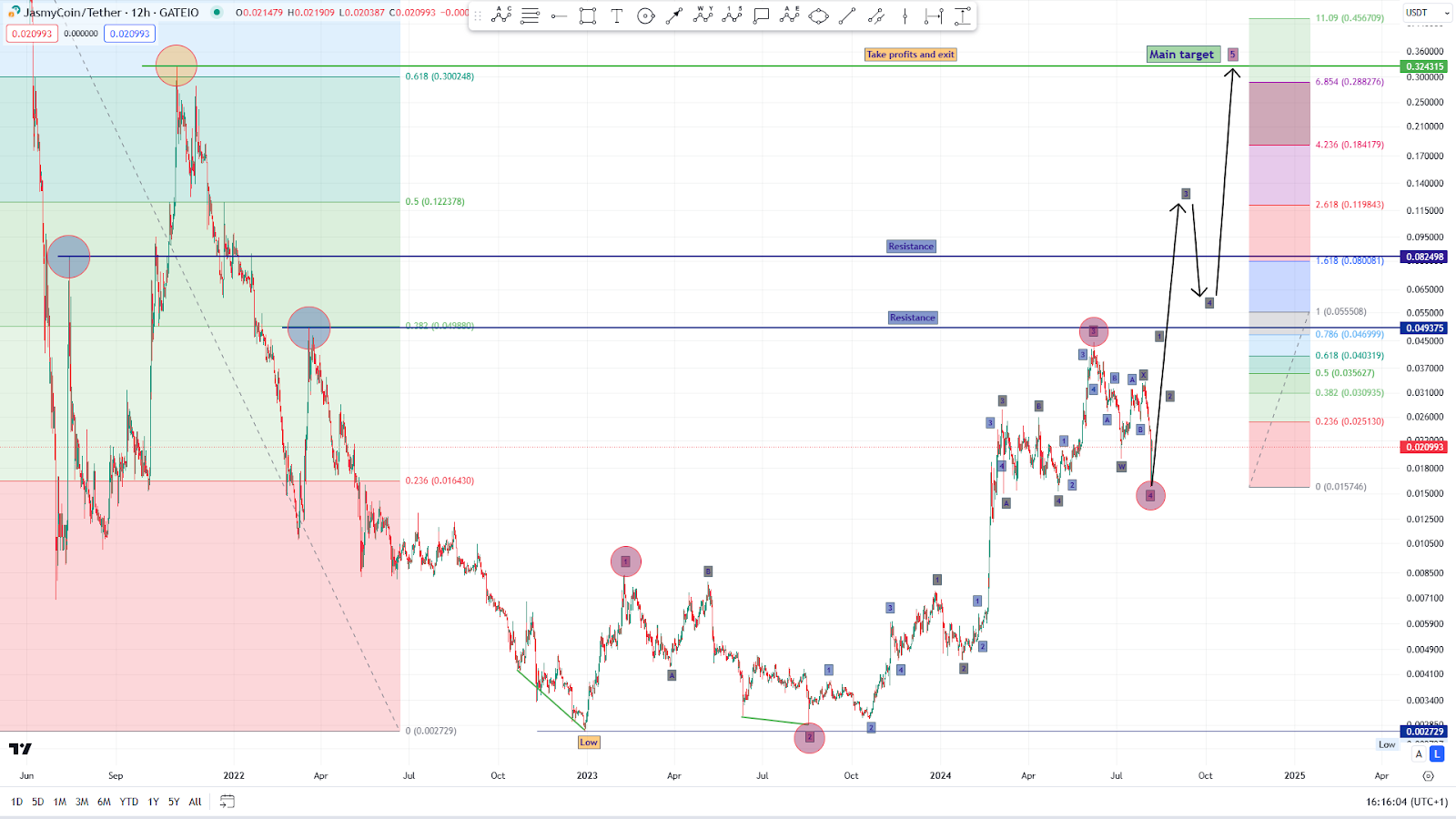Select the horizontal ray drawing tool
This screenshot has width=1456, height=819.
click(x=560, y=15)
